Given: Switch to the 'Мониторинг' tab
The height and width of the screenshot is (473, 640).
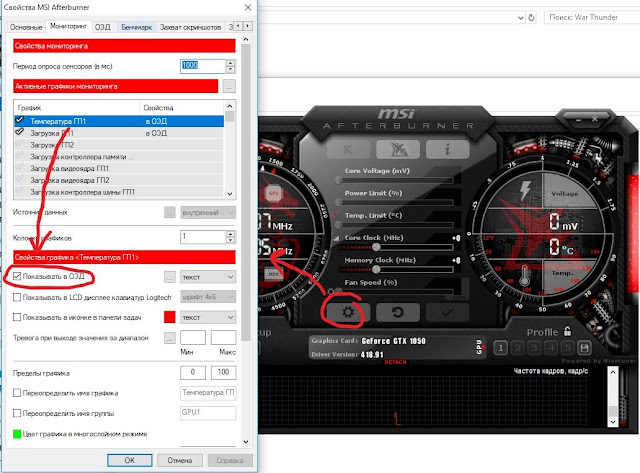Looking at the screenshot, I should (69, 26).
